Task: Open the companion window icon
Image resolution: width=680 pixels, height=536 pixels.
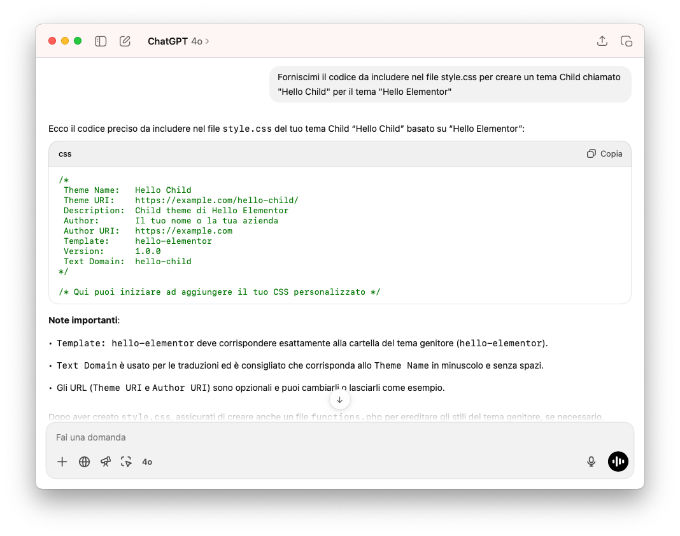Action: (x=626, y=41)
